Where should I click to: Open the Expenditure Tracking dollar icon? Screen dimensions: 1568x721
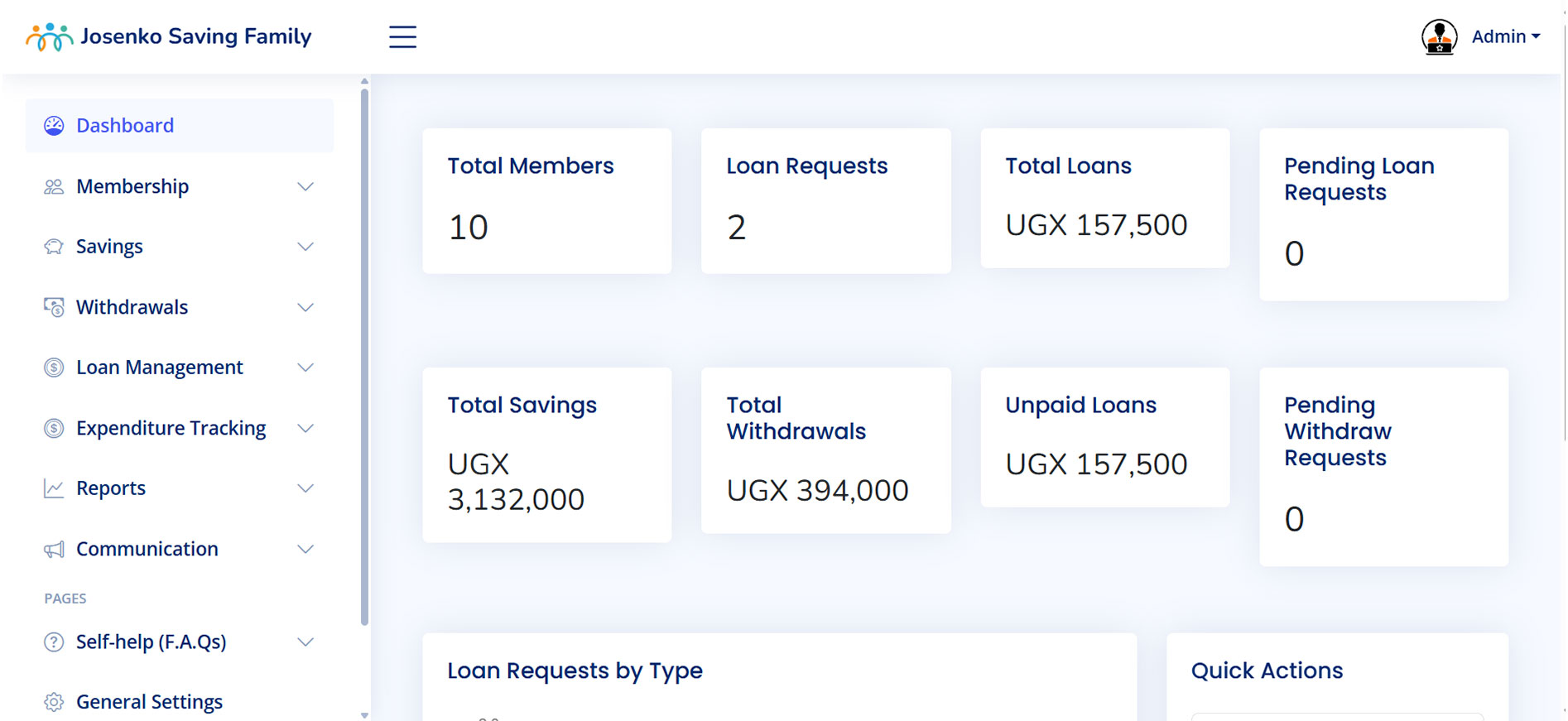point(54,428)
